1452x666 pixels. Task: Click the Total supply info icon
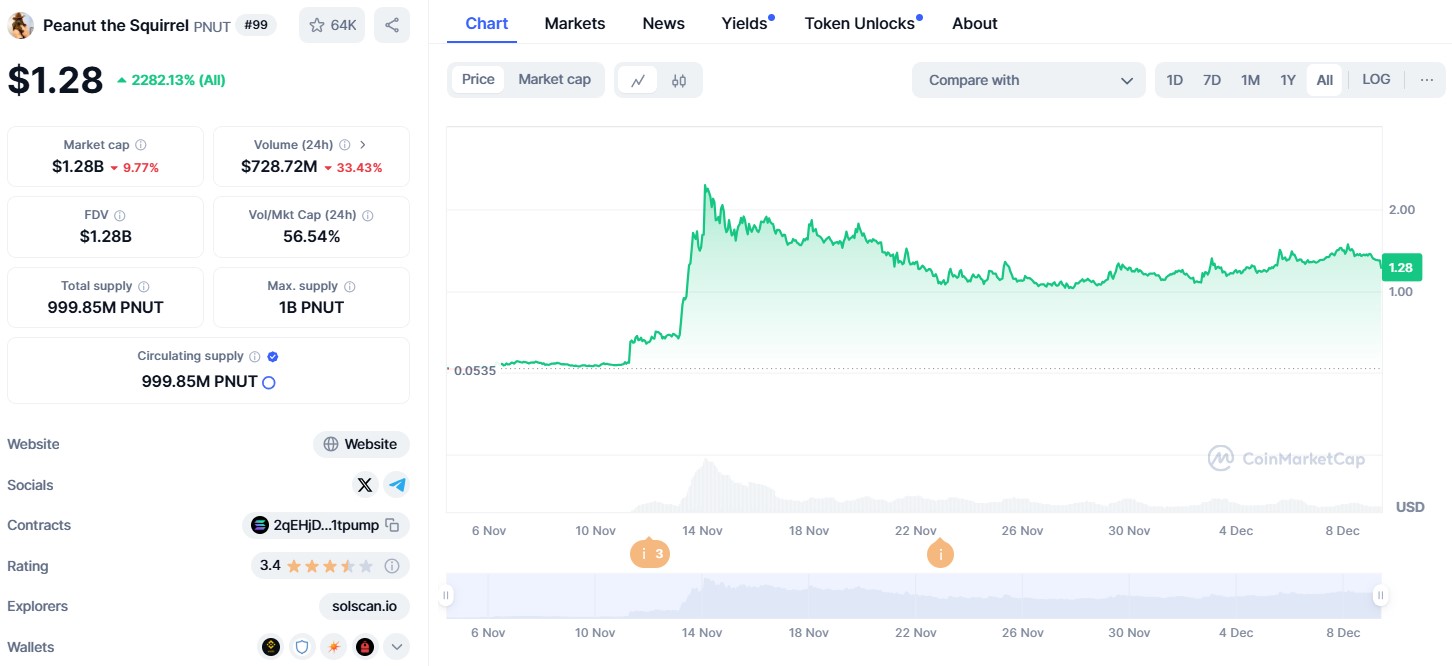143,286
